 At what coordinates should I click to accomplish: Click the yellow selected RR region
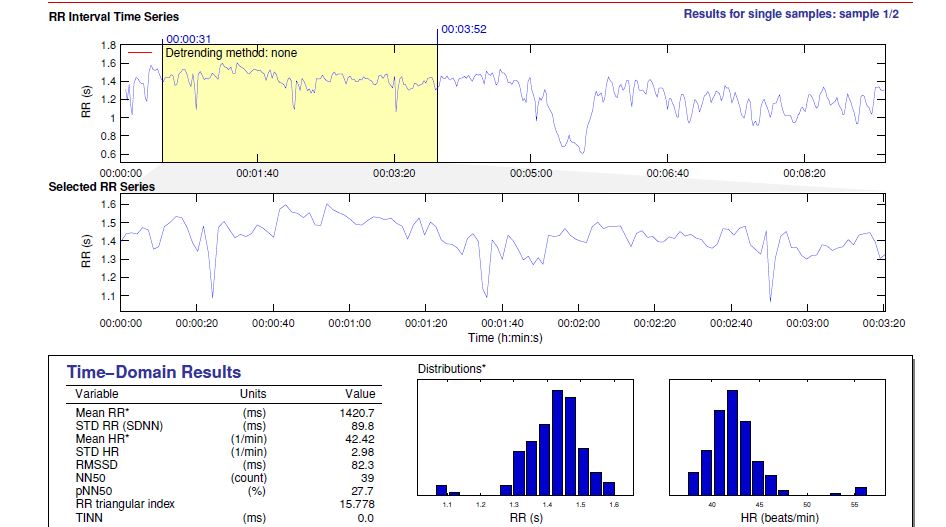click(300, 103)
